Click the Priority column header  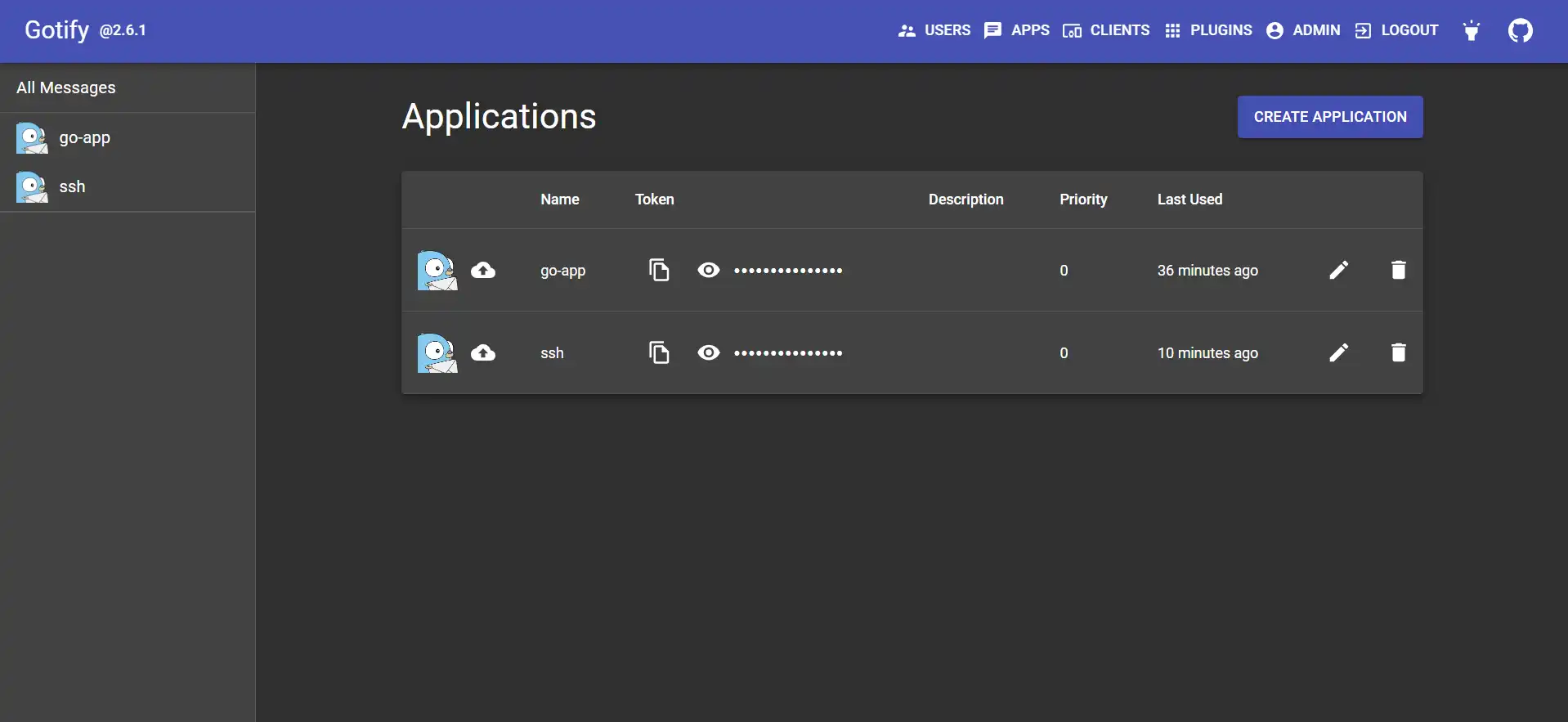tap(1083, 200)
